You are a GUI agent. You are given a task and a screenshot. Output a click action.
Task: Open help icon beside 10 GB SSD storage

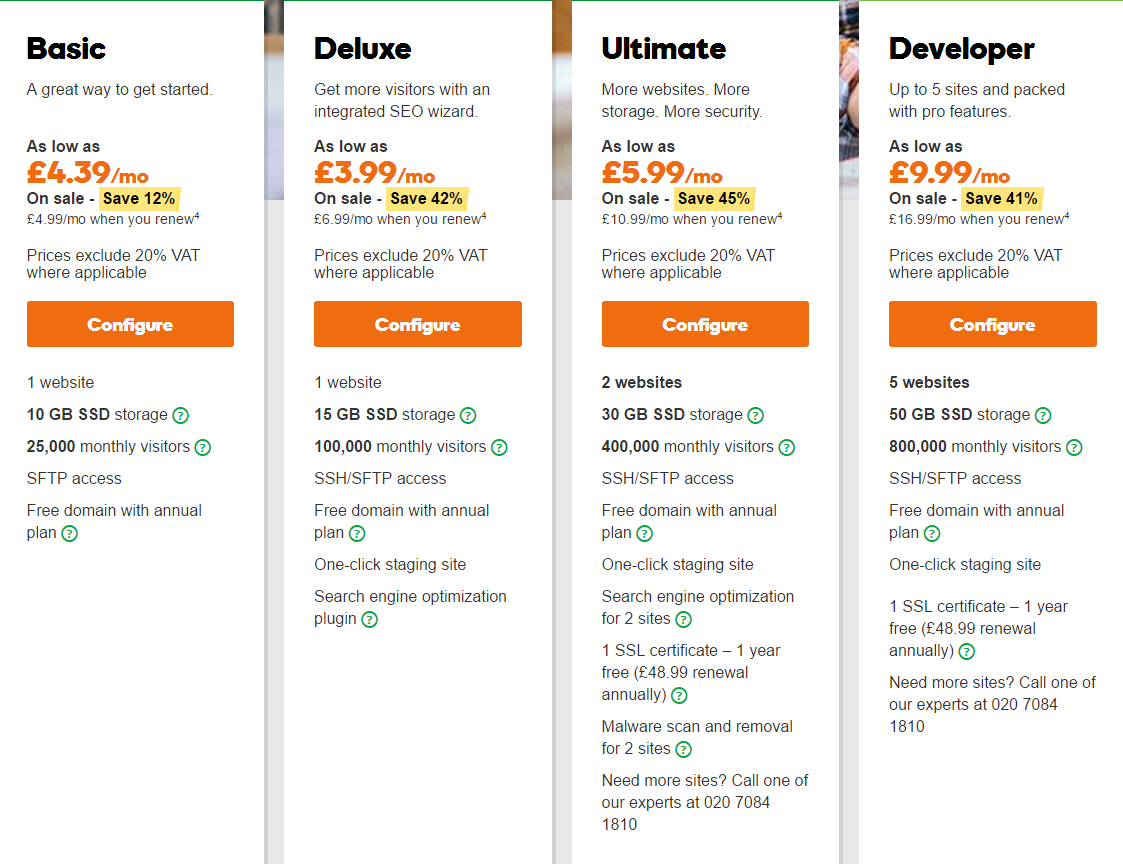[181, 415]
